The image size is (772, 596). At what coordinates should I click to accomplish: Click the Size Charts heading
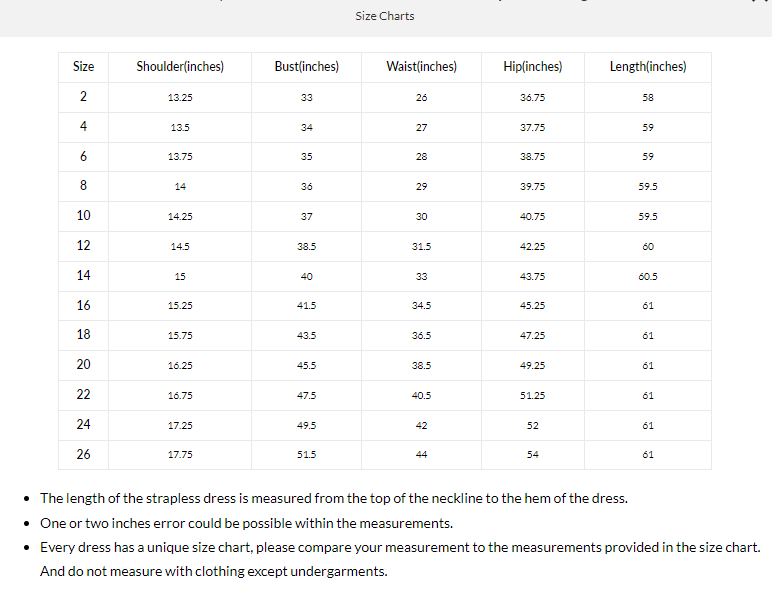click(x=384, y=16)
